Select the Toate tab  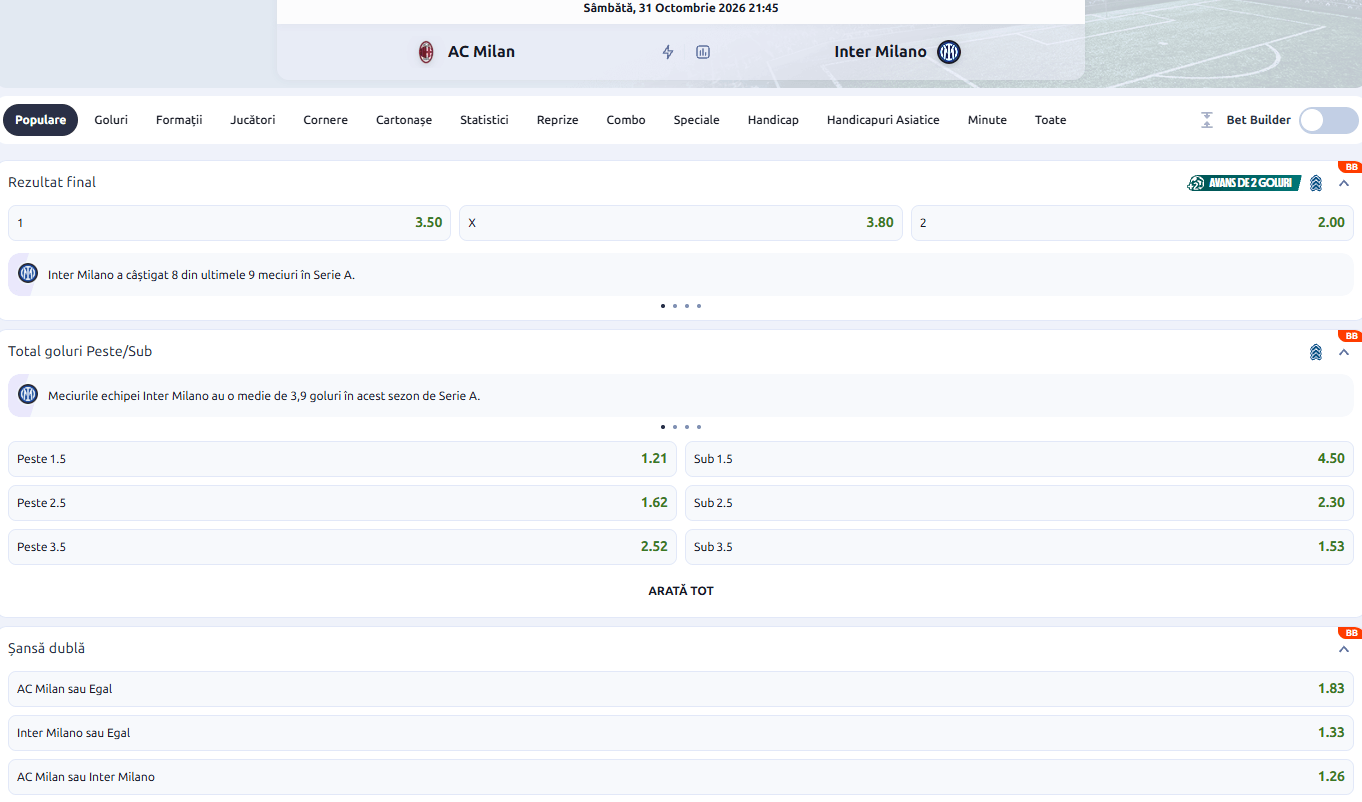(1050, 120)
